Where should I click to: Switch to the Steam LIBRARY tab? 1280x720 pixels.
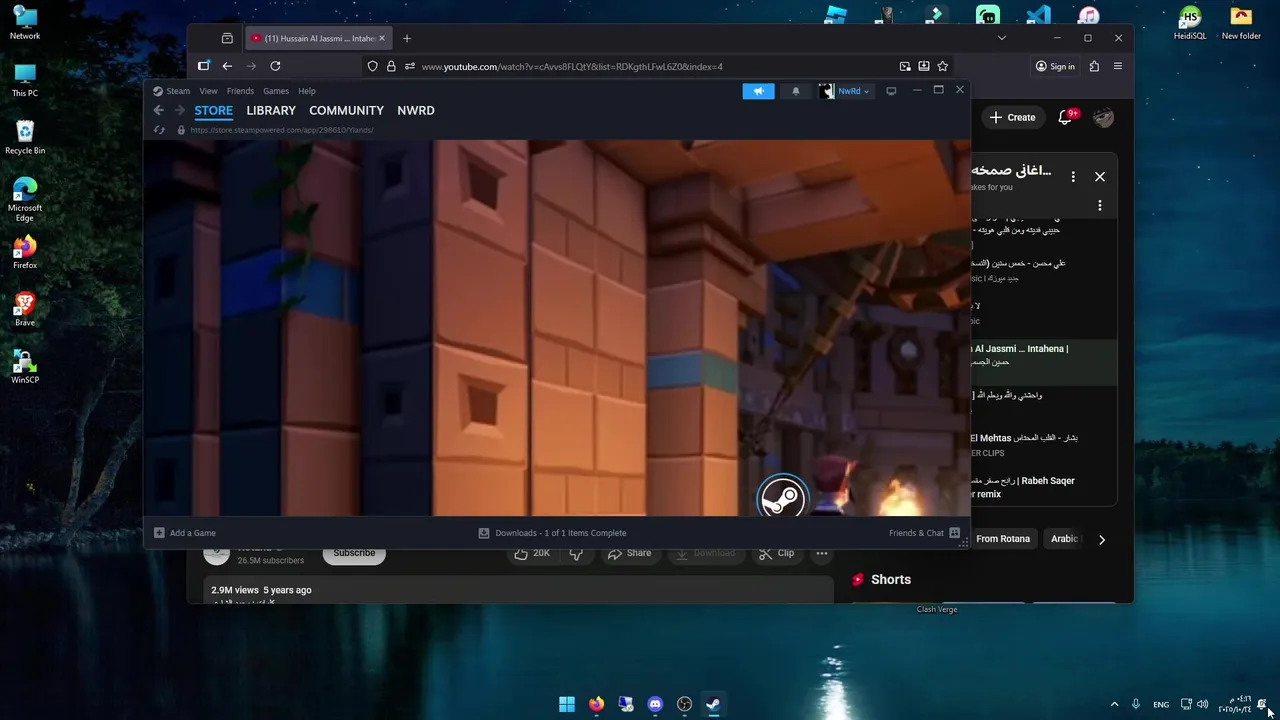click(271, 110)
